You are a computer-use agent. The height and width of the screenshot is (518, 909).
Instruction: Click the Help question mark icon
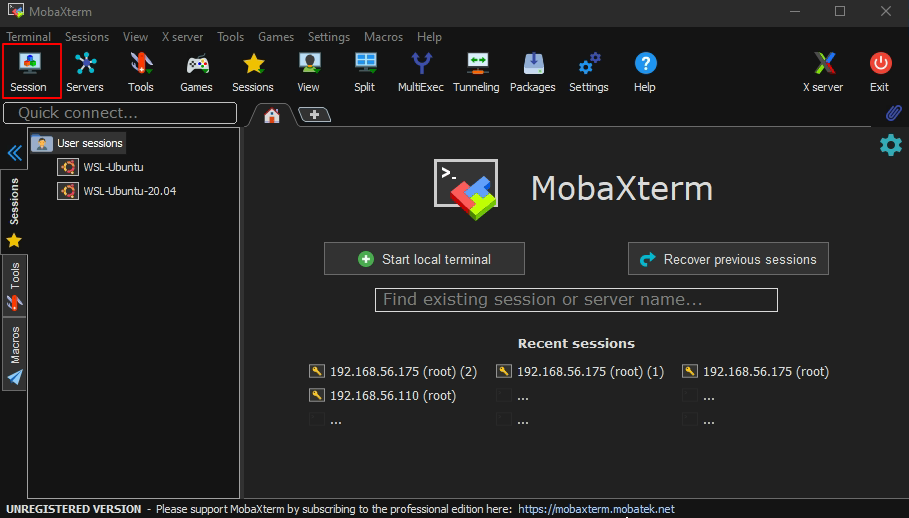645,71
